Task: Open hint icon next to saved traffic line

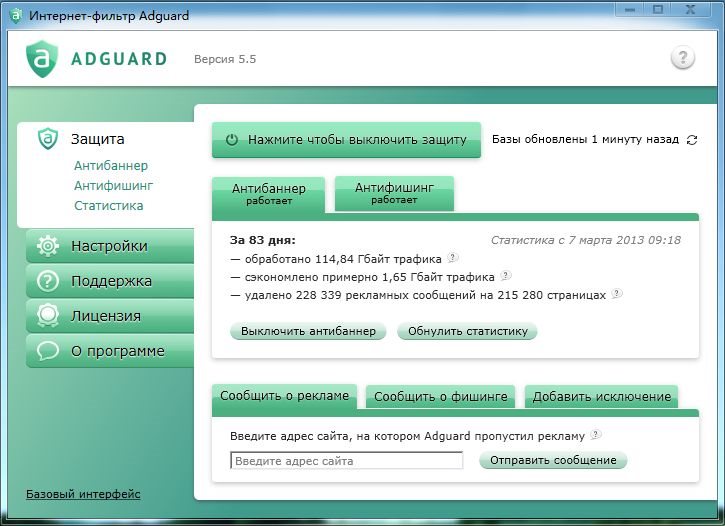Action: pyautogui.click(x=505, y=276)
